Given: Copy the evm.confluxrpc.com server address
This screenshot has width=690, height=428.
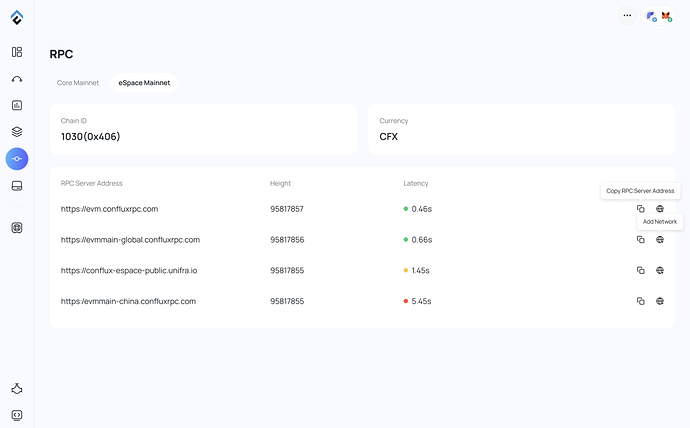Looking at the screenshot, I should 641,209.
